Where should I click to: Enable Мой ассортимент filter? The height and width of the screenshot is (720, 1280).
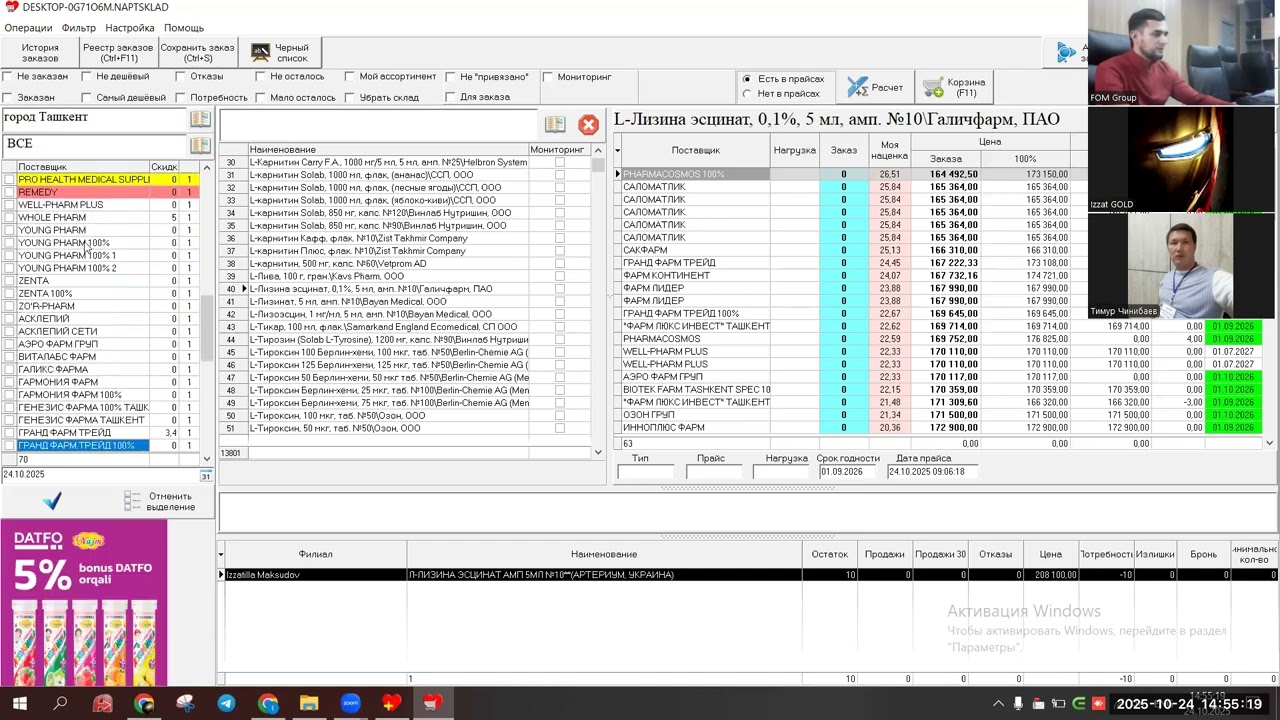[350, 76]
